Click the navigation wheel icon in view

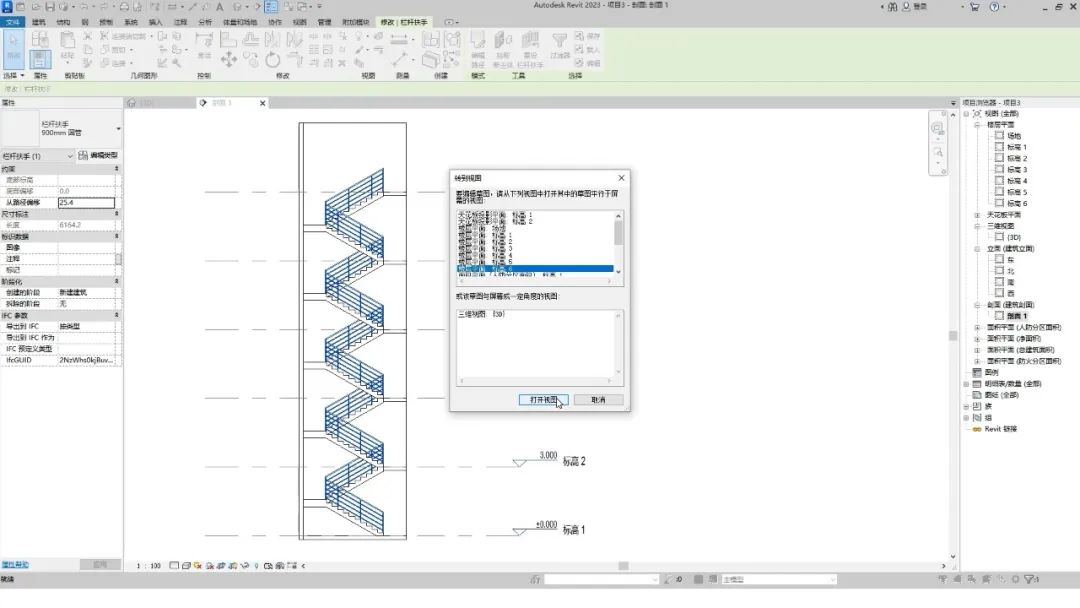pos(938,129)
